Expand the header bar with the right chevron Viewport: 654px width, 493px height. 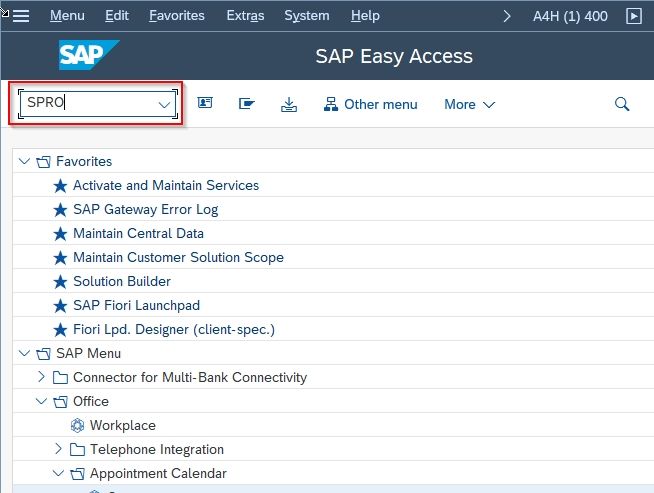click(507, 16)
